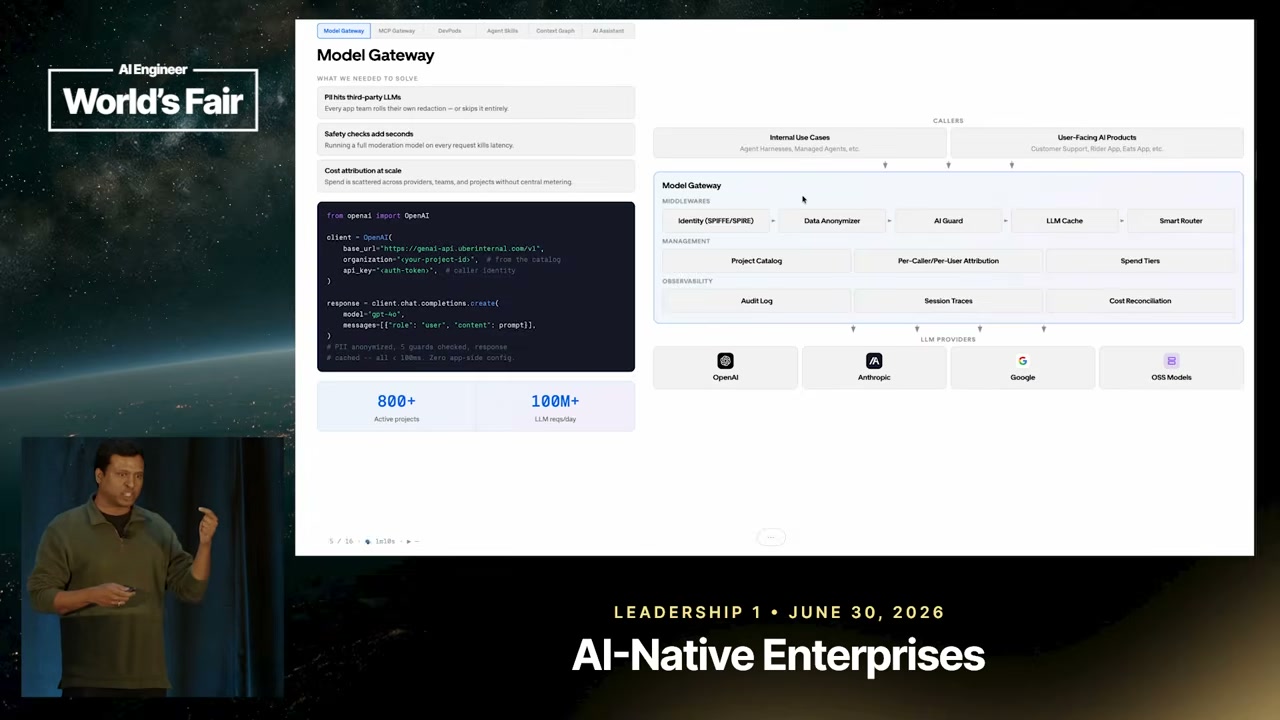Click 'LEADERSHIP 1 • JUNE 30, 2026' caption

coord(779,612)
